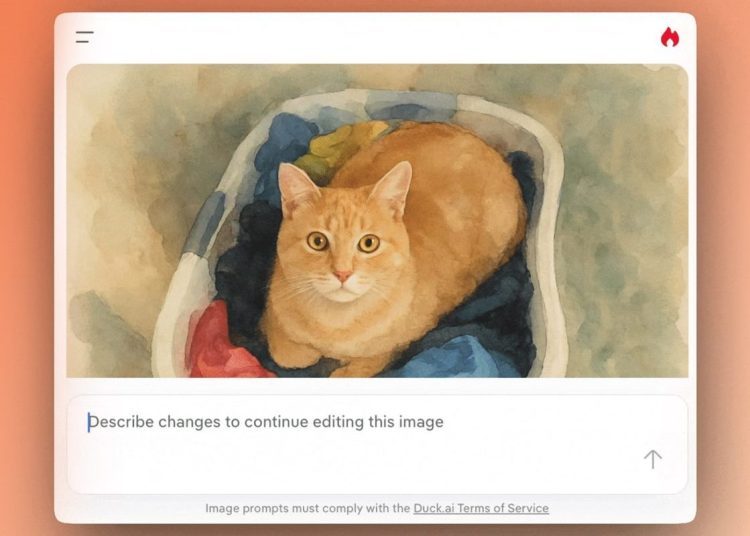750x536 pixels.
Task: Click the upward arrow in prompt box
Action: coord(652,459)
